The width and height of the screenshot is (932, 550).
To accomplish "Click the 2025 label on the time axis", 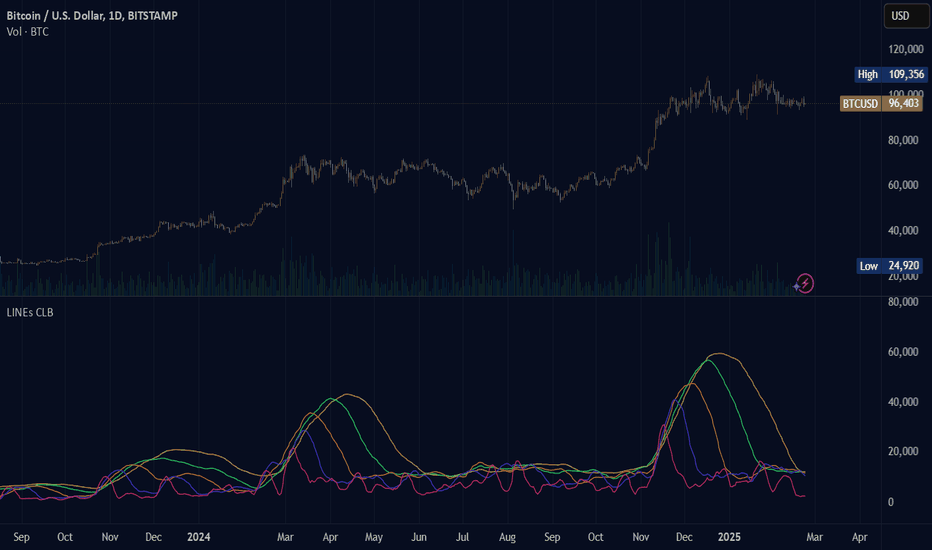I will [x=729, y=537].
